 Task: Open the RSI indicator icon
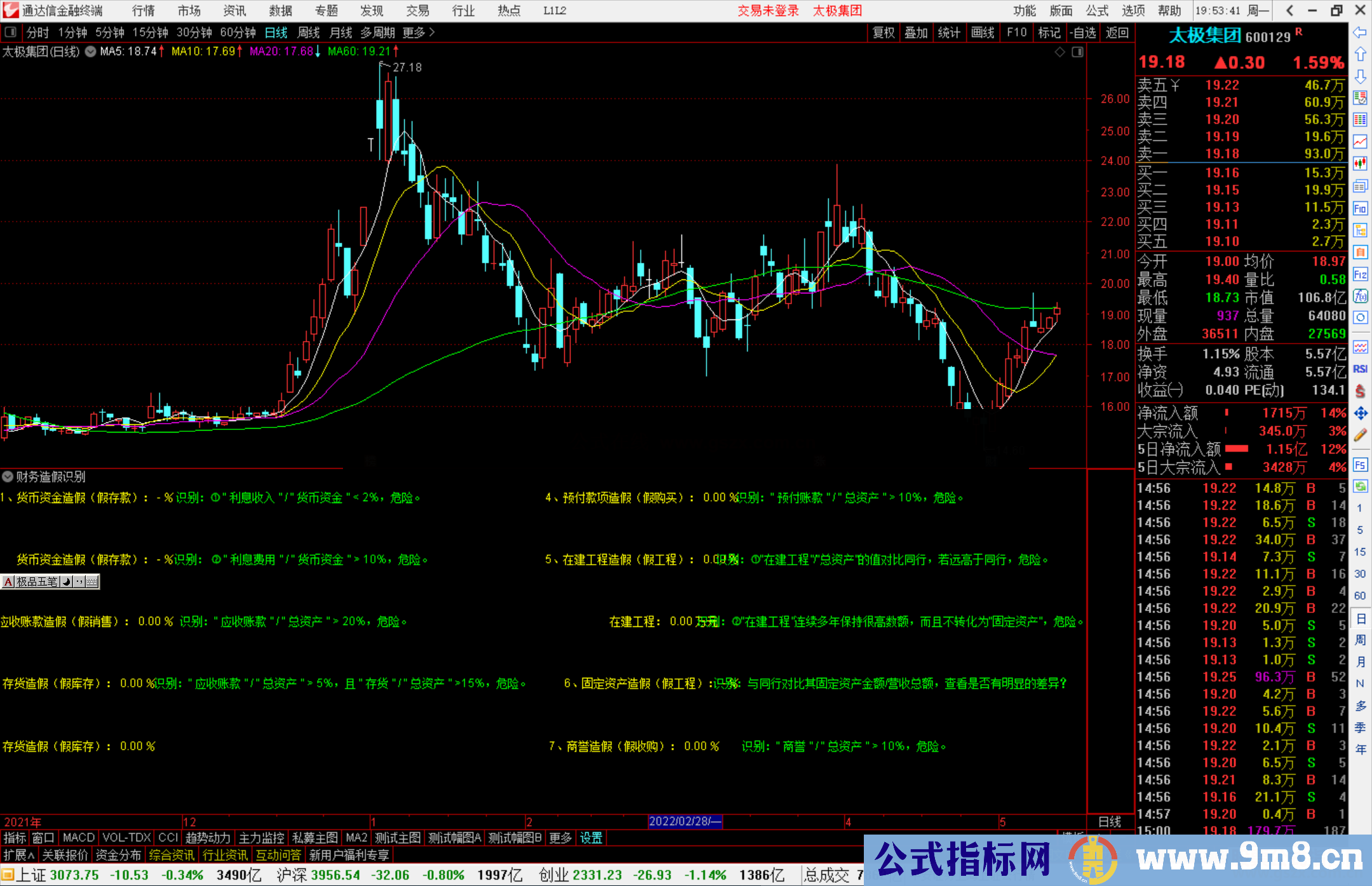pos(1360,369)
